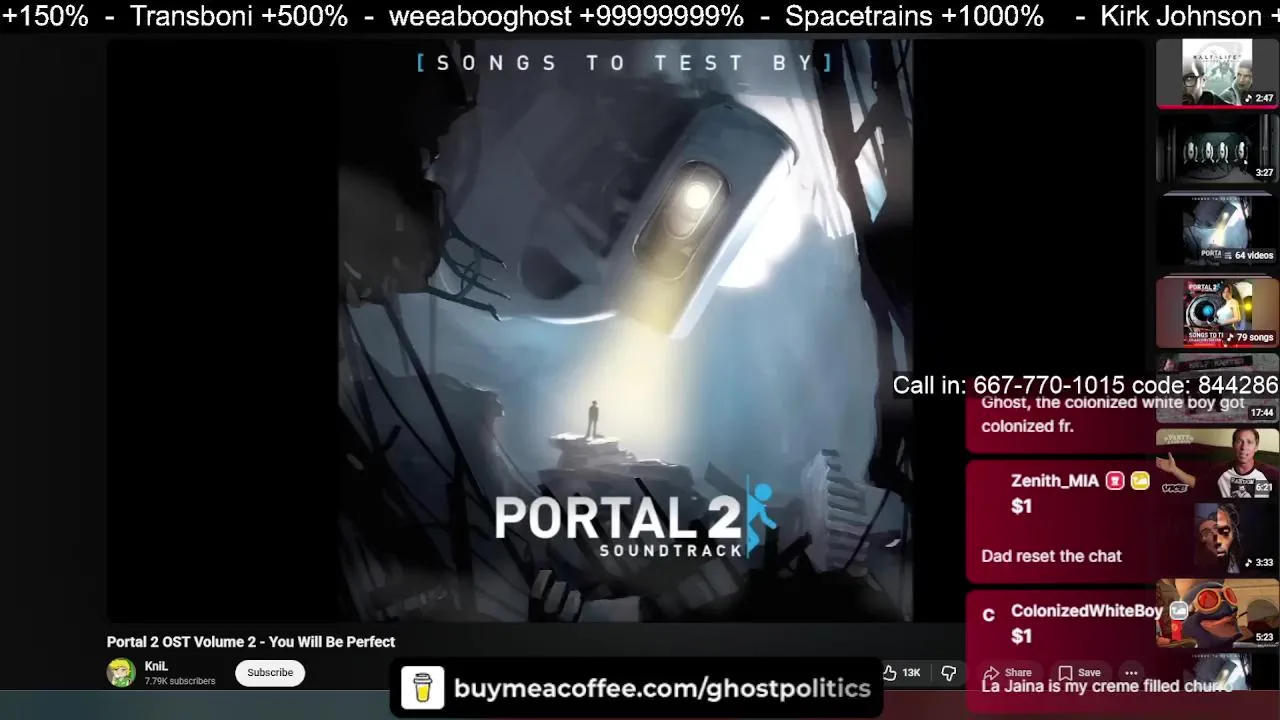Click the Buy Me a Coffee cup icon
1280x720 pixels.
[422, 688]
